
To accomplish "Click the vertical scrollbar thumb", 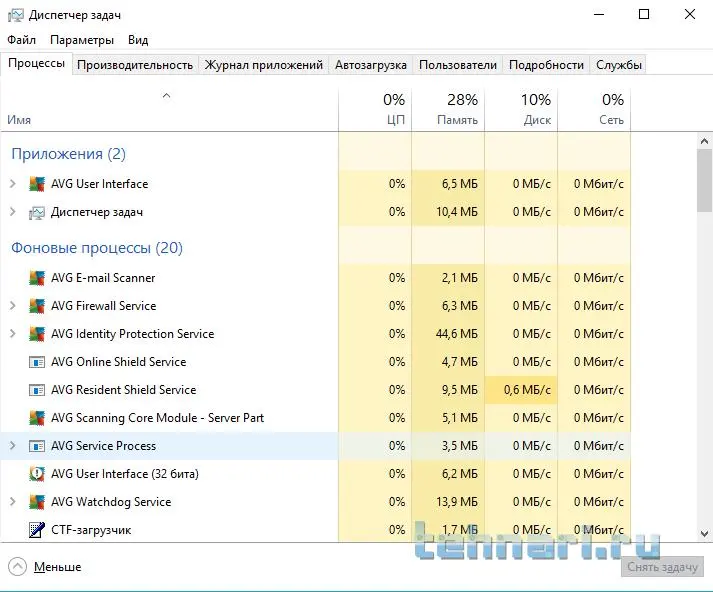I will pyautogui.click(x=704, y=181).
